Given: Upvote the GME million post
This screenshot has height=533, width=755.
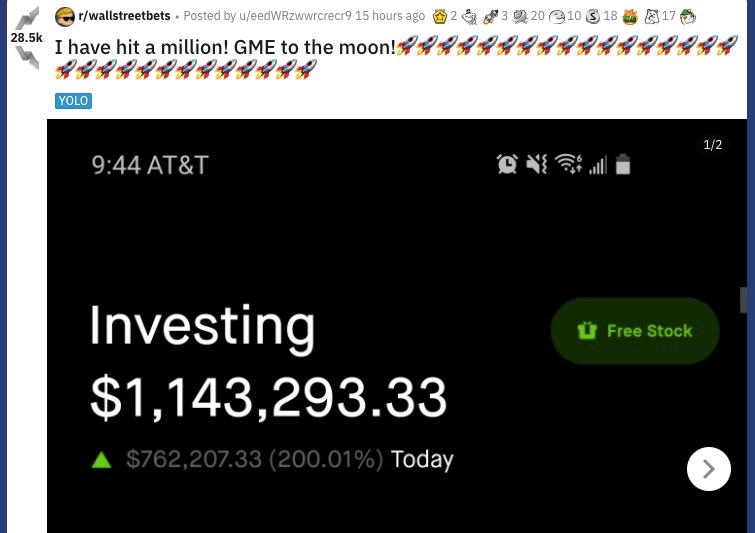Looking at the screenshot, I should [x=26, y=18].
